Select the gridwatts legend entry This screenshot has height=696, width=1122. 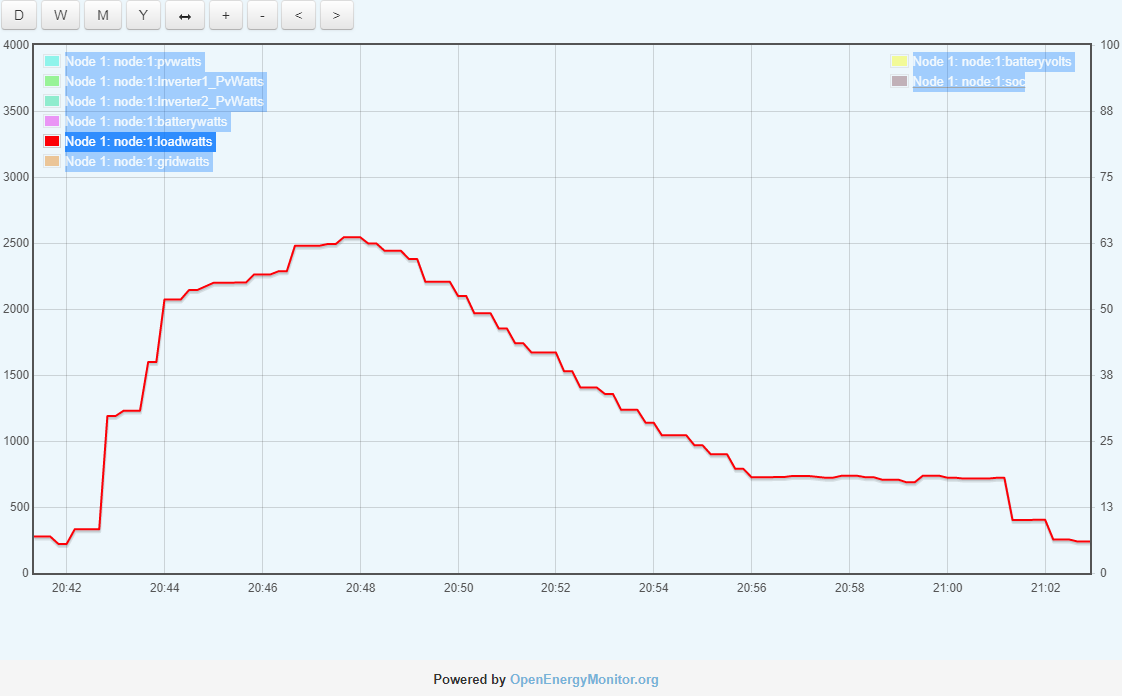[137, 162]
